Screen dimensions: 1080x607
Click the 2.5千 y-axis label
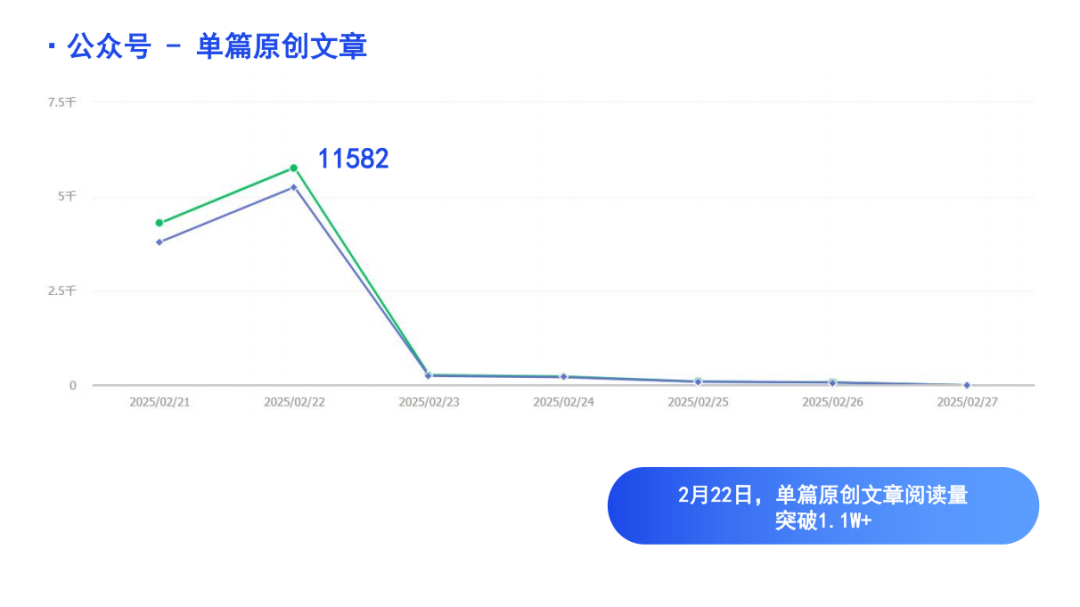62,291
